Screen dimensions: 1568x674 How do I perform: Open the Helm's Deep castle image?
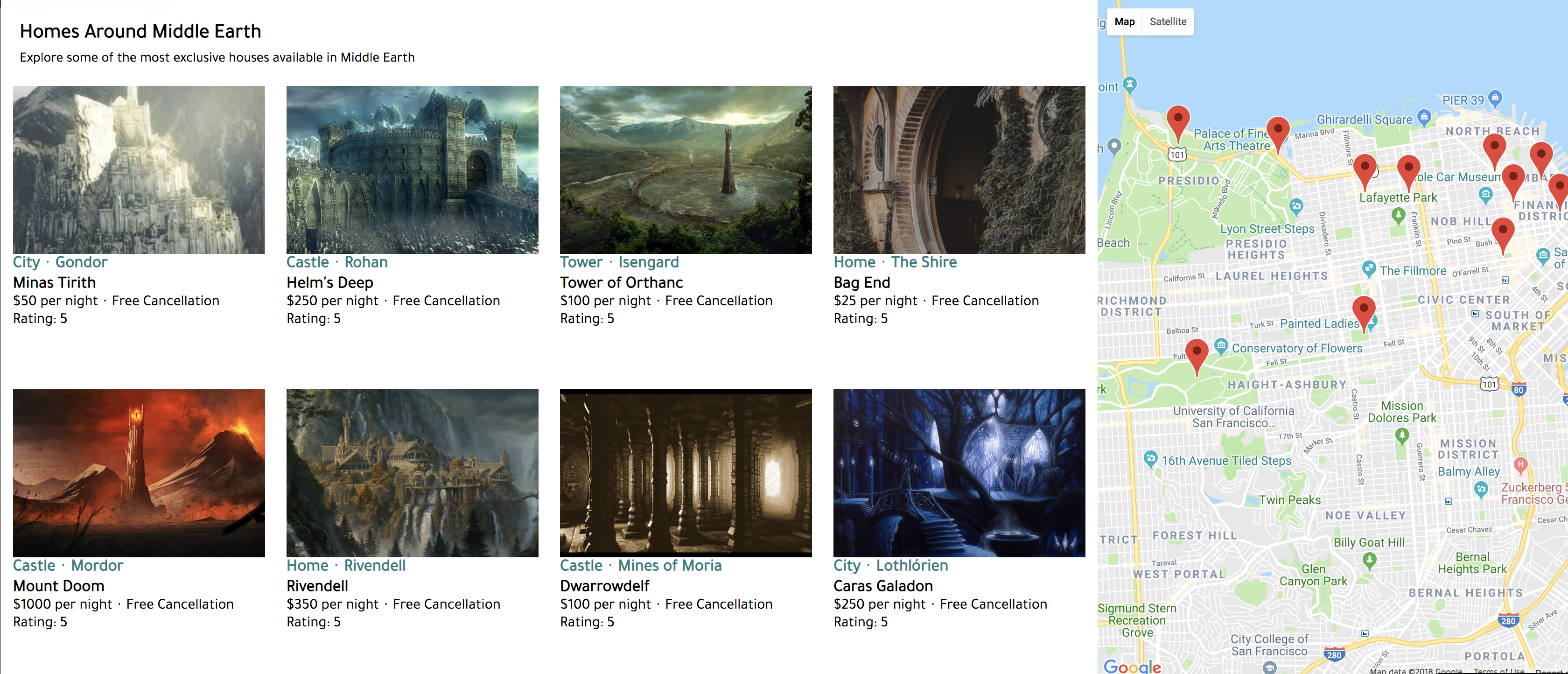coord(412,169)
